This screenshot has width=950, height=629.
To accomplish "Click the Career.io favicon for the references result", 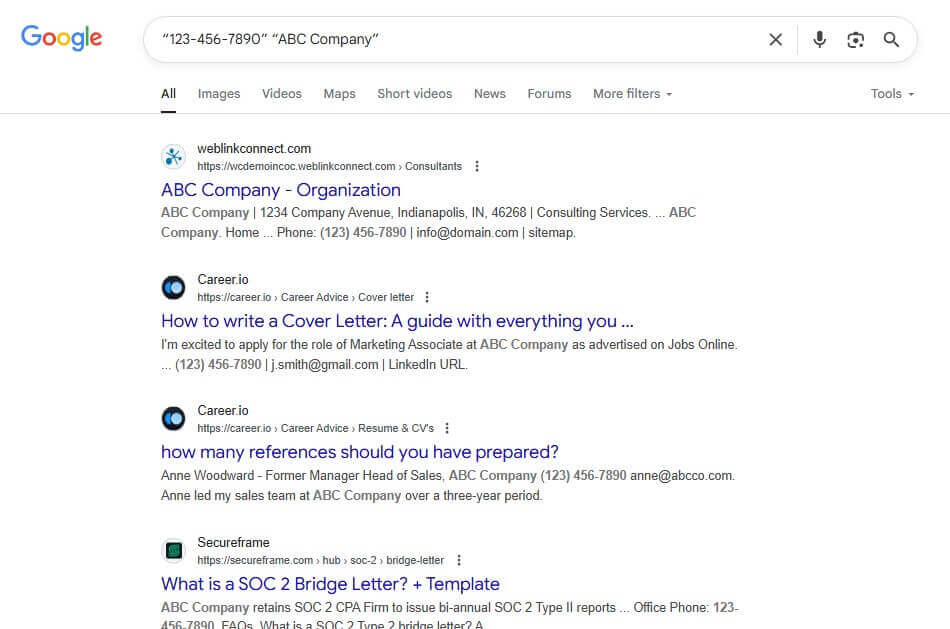I will [x=173, y=418].
